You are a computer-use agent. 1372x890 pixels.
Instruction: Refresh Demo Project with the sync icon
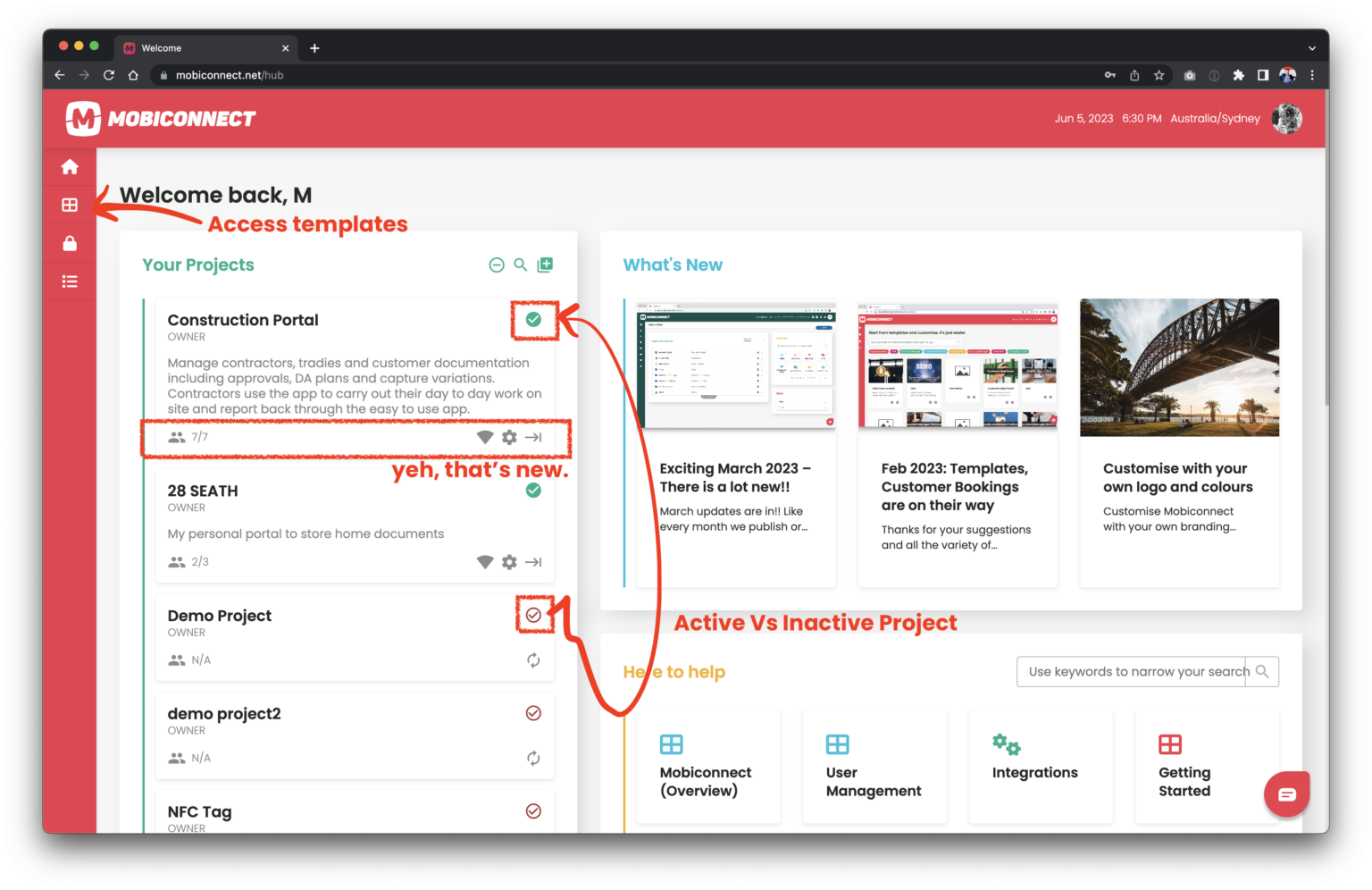tap(533, 660)
